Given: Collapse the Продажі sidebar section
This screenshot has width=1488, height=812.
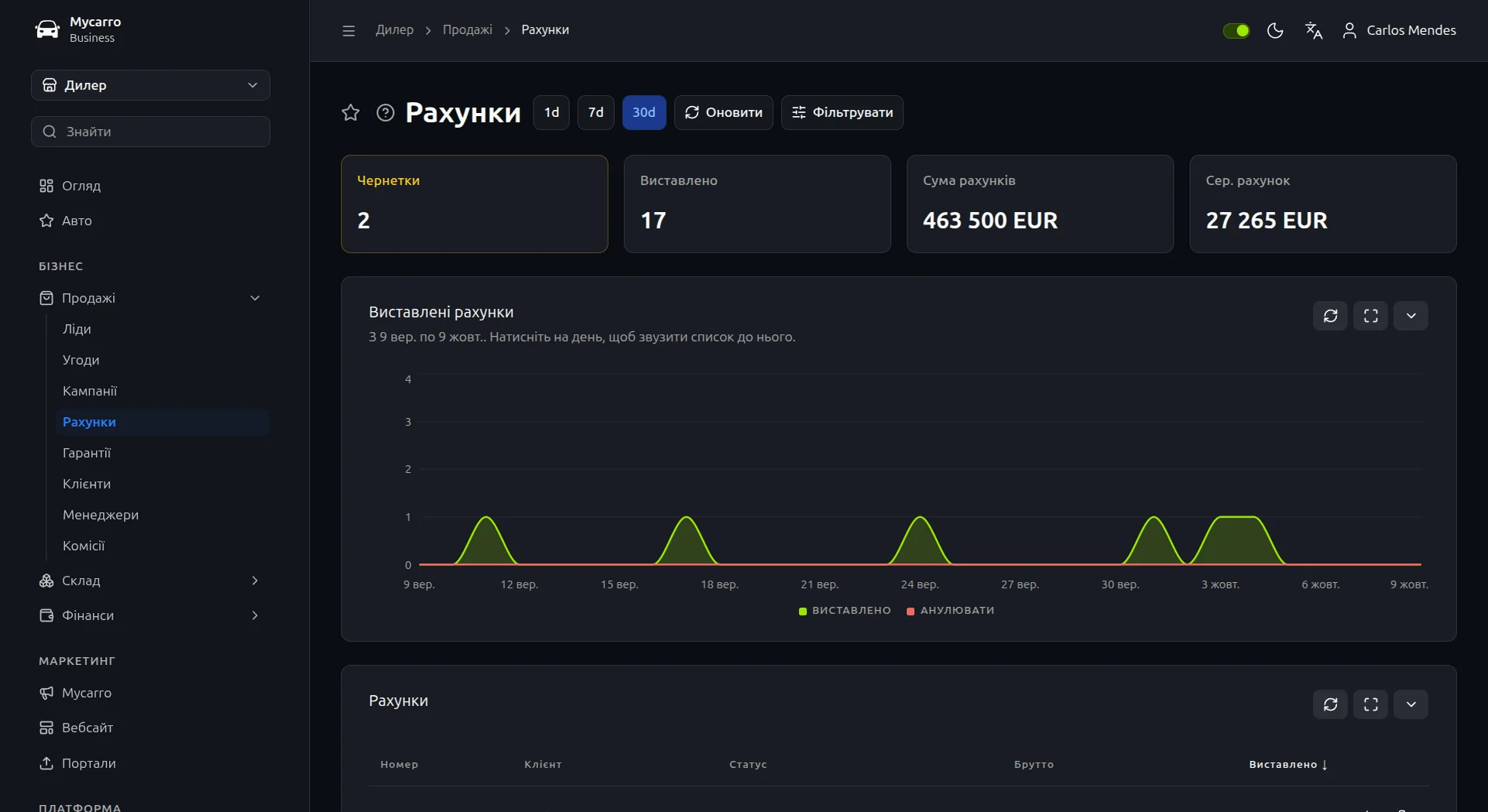Looking at the screenshot, I should 150,298.
